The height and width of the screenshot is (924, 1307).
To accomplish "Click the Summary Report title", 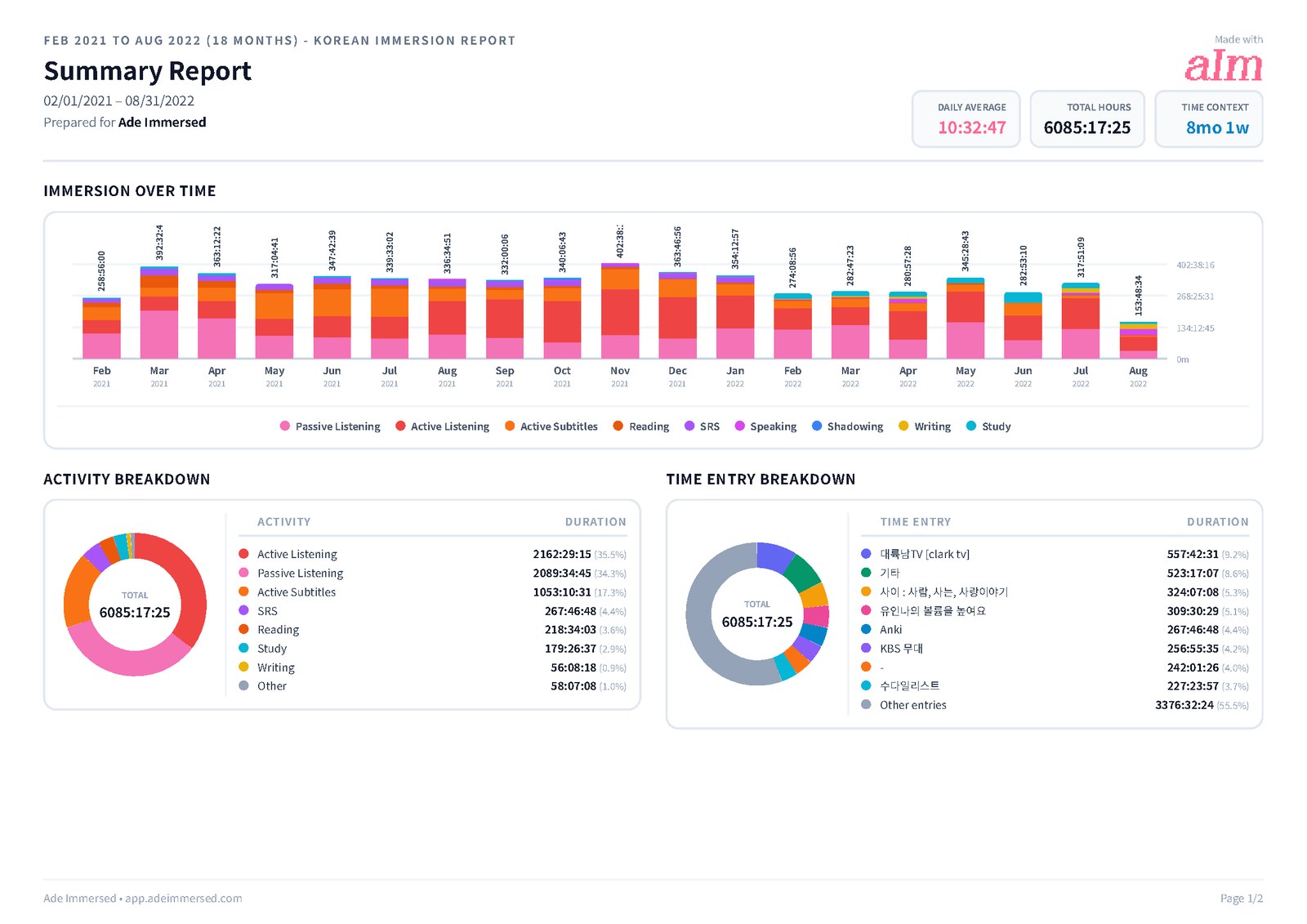I will 148,71.
